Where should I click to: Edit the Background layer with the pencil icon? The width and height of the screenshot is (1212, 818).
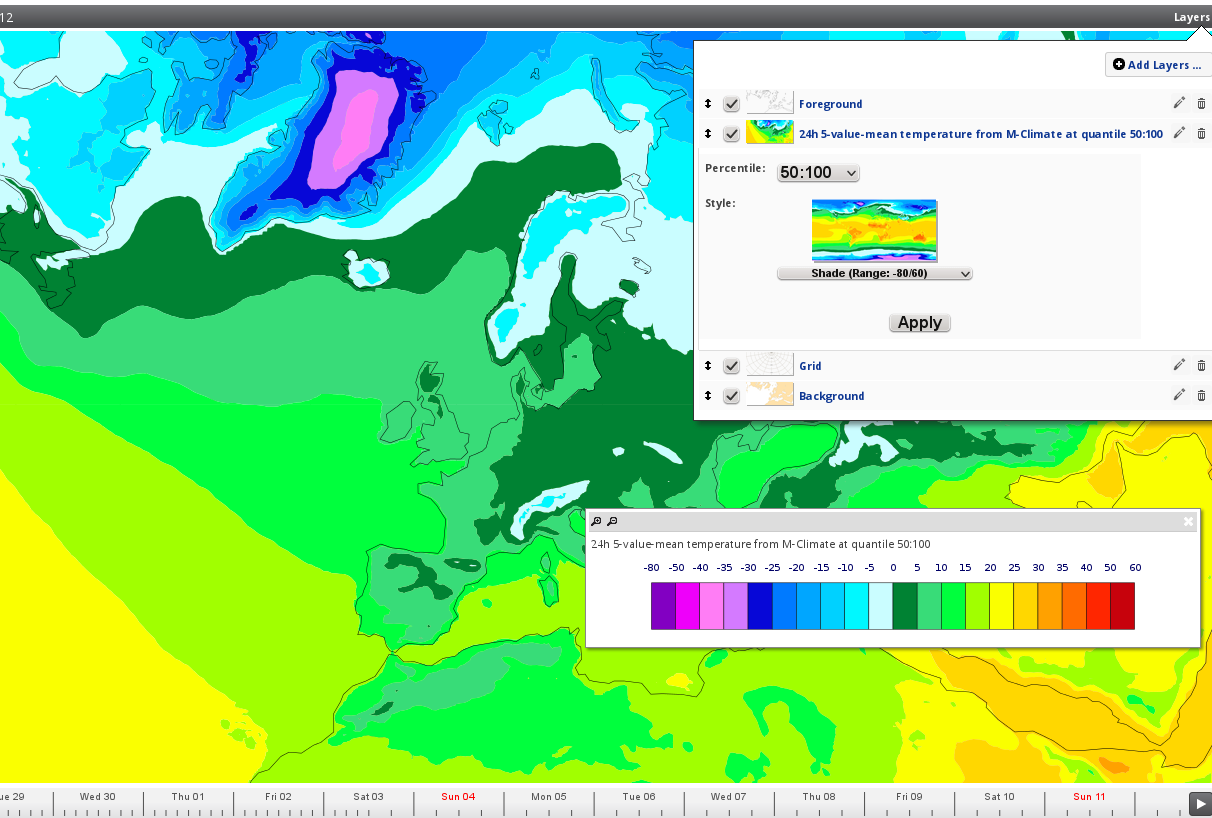pos(1179,395)
